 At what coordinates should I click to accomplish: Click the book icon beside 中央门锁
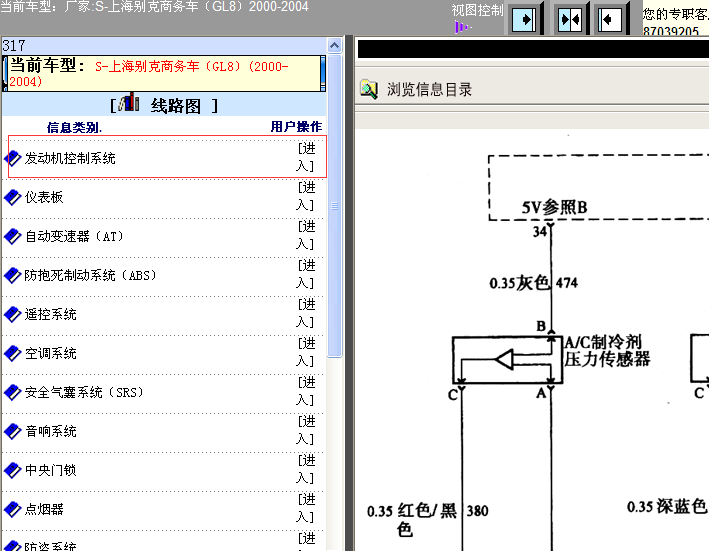tap(13, 470)
